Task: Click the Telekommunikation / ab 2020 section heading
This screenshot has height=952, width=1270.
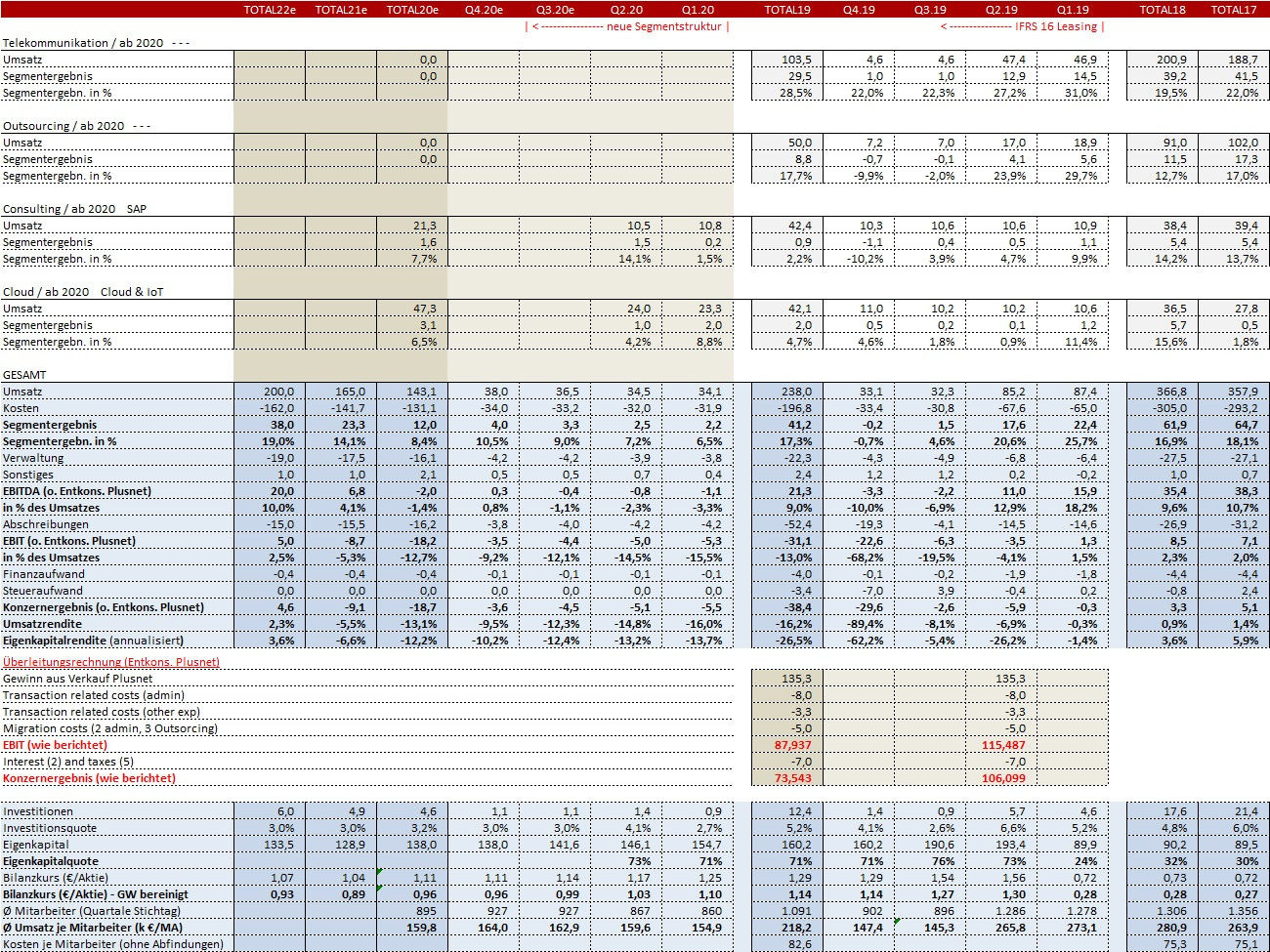Action: [x=83, y=43]
